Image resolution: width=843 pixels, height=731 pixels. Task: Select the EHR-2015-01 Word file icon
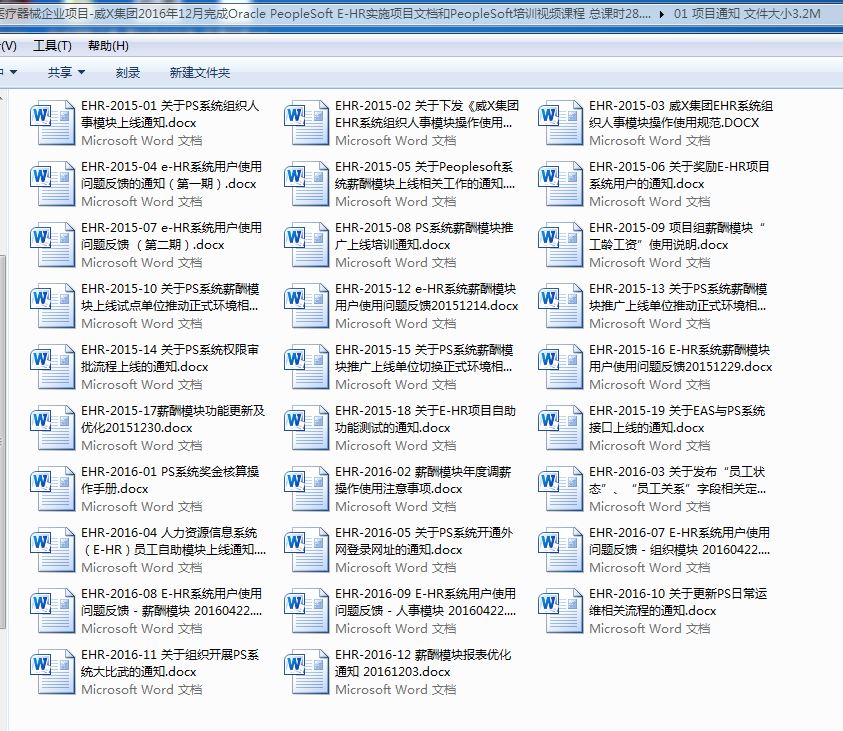click(52, 123)
